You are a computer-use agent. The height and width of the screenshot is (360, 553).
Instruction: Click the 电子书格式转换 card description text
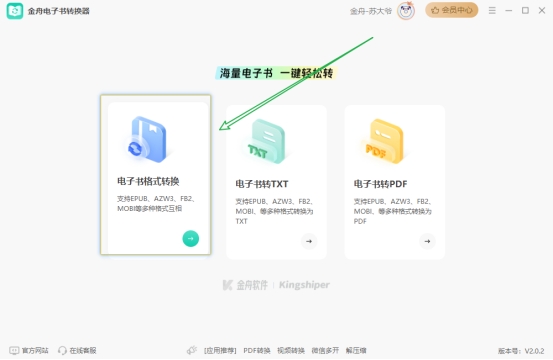(x=156, y=203)
